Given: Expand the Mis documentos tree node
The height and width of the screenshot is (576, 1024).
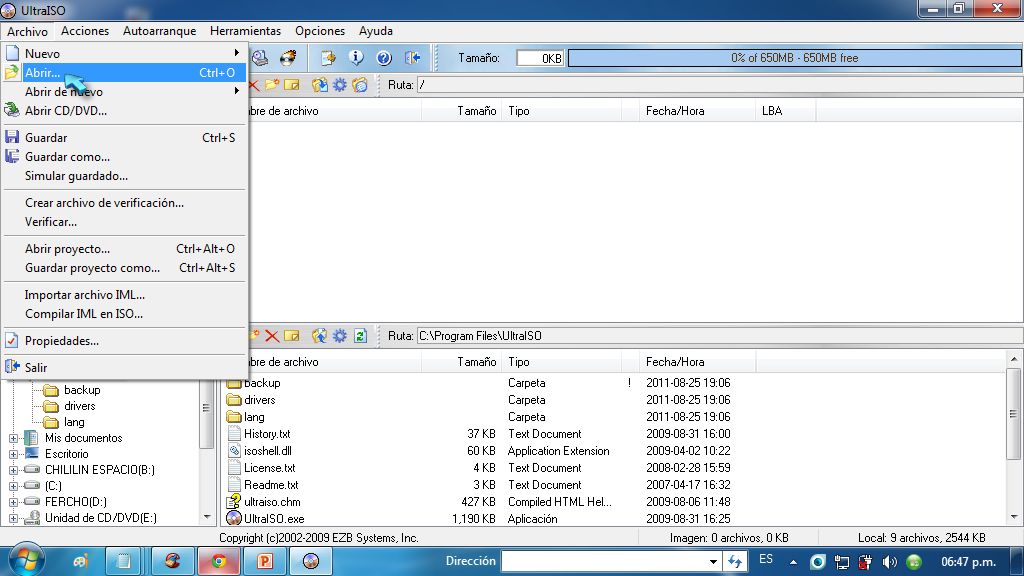Looking at the screenshot, I should click(x=13, y=438).
